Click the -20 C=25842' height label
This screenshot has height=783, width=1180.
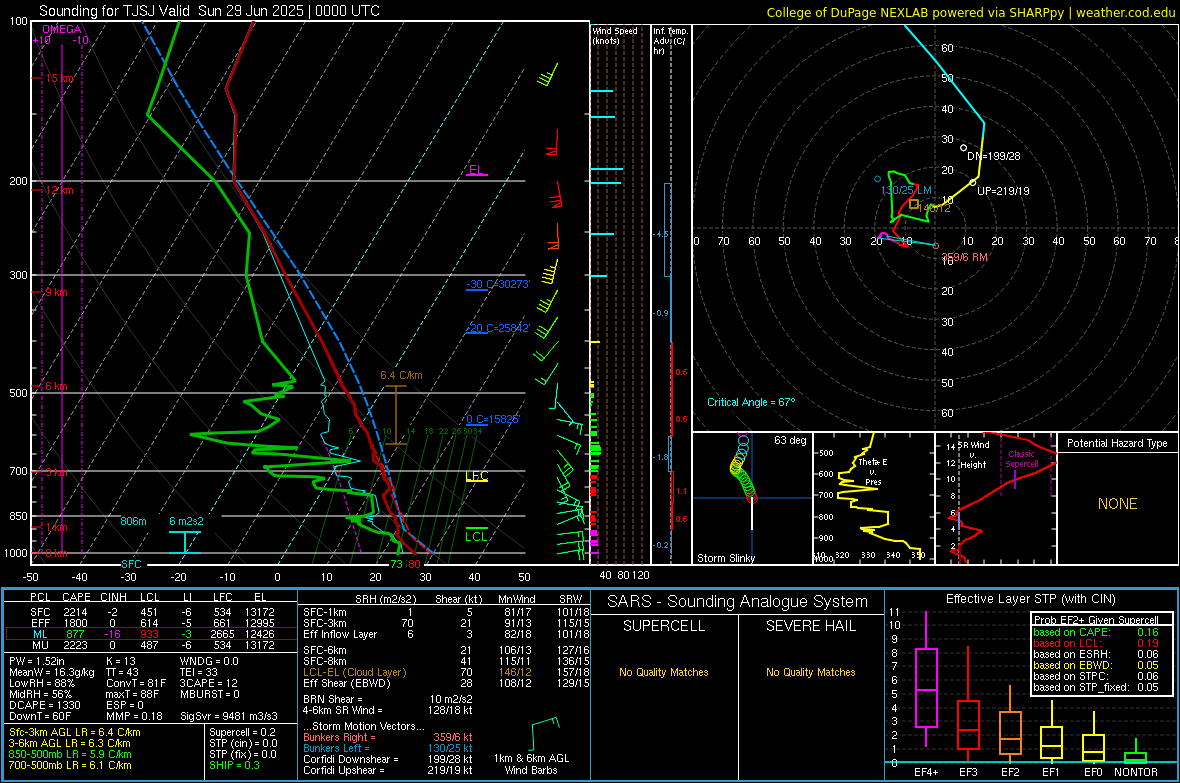pyautogui.click(x=498, y=328)
